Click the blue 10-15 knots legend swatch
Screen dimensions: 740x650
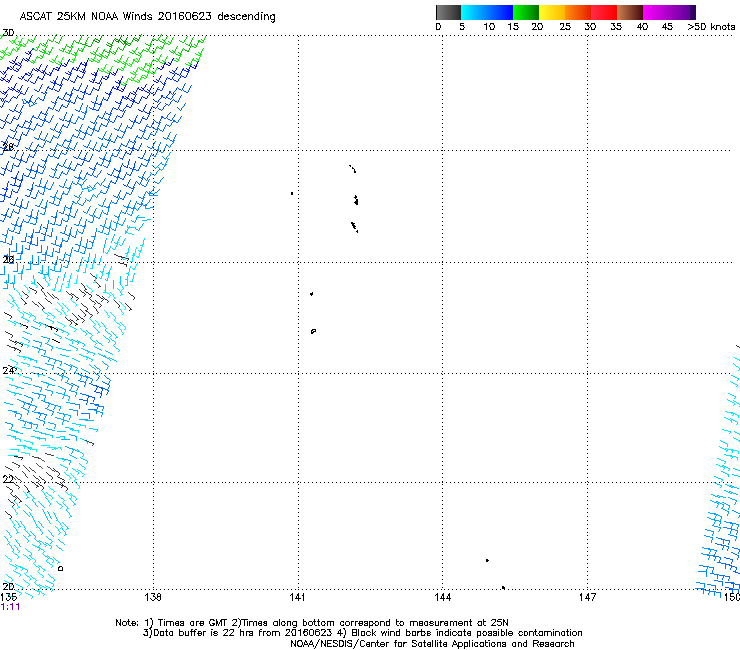coord(500,12)
